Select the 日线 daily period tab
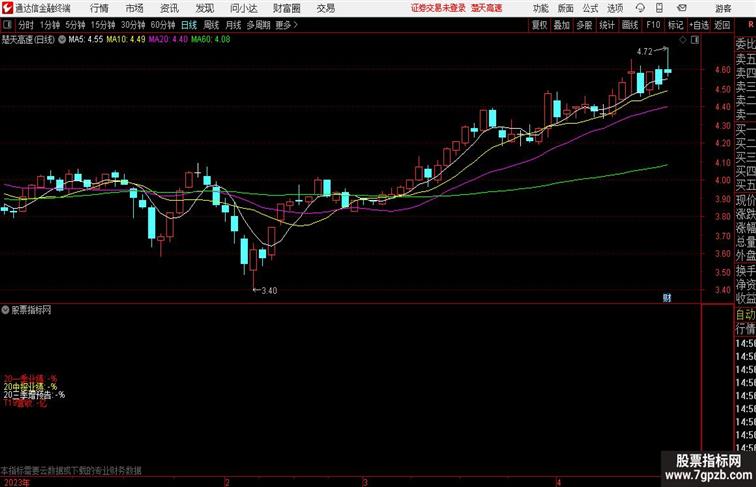 [189, 25]
